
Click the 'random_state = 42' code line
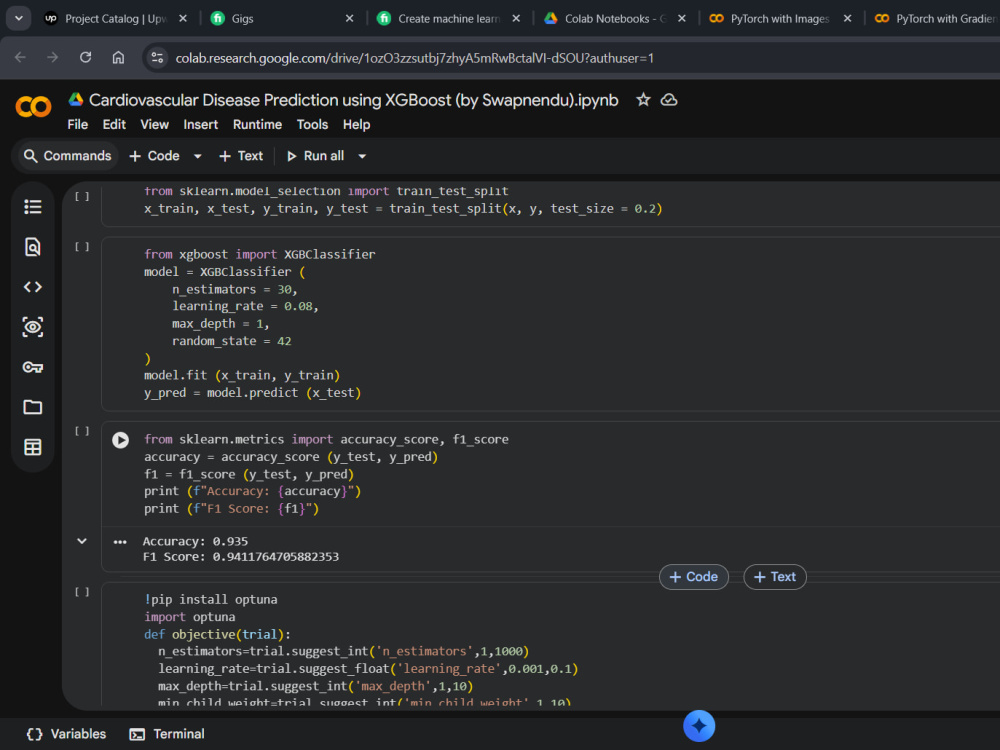(232, 341)
